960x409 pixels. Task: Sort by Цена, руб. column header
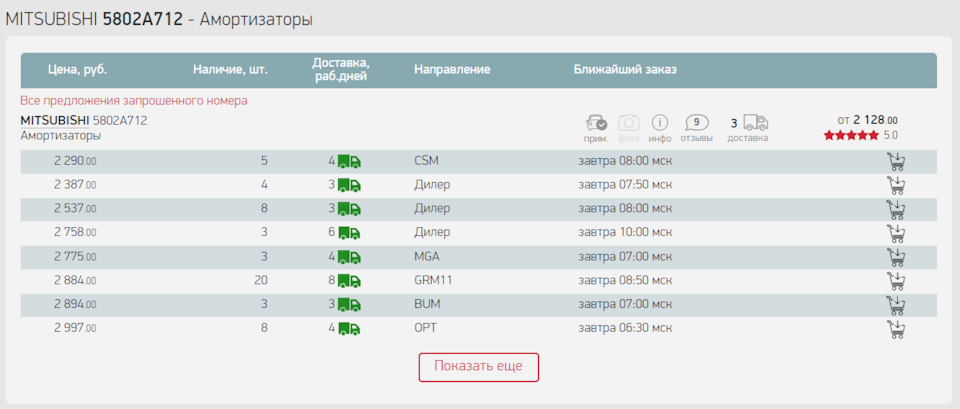click(x=77, y=70)
